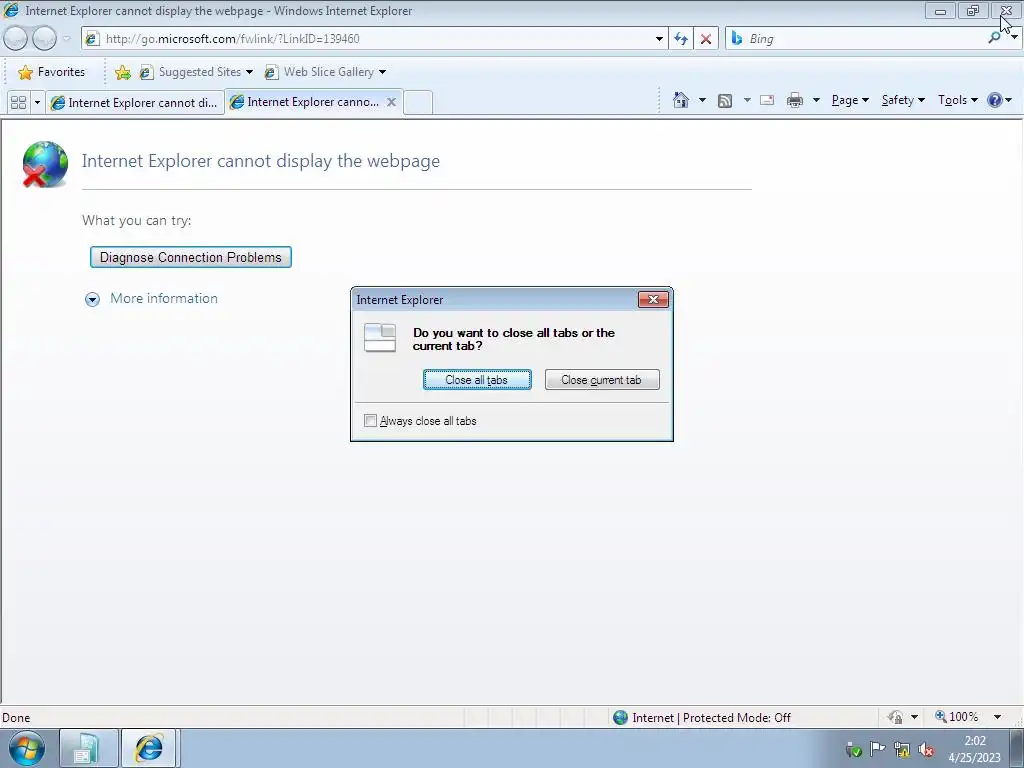Image resolution: width=1024 pixels, height=768 pixels.
Task: Click Close all tabs button
Action: click(477, 380)
